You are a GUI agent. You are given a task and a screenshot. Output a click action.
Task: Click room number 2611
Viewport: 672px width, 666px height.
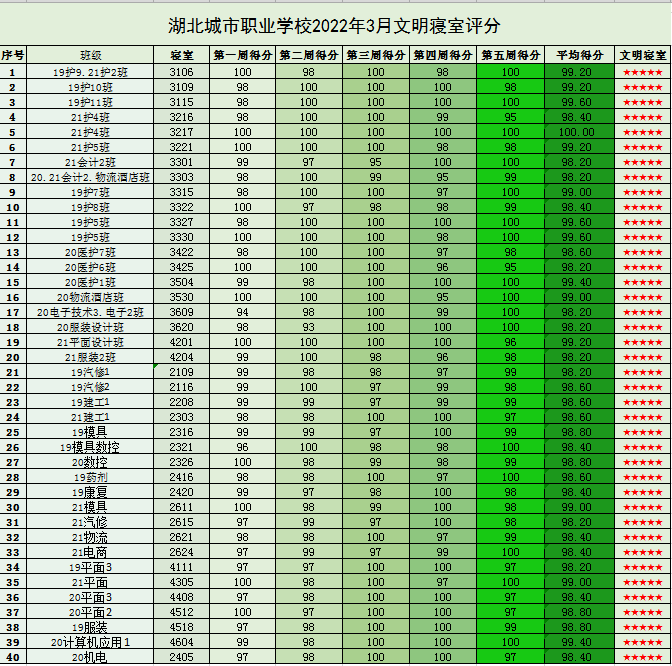coord(181,507)
